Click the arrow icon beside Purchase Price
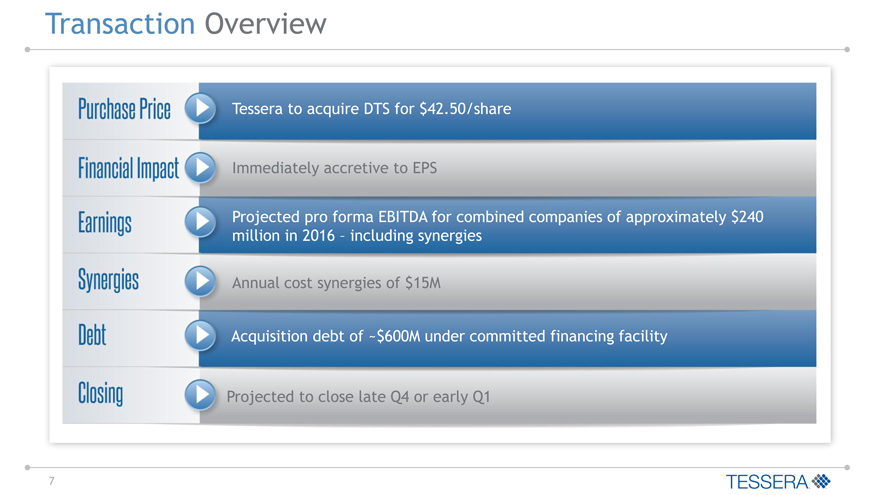This screenshot has height=495, width=880. pos(201,108)
